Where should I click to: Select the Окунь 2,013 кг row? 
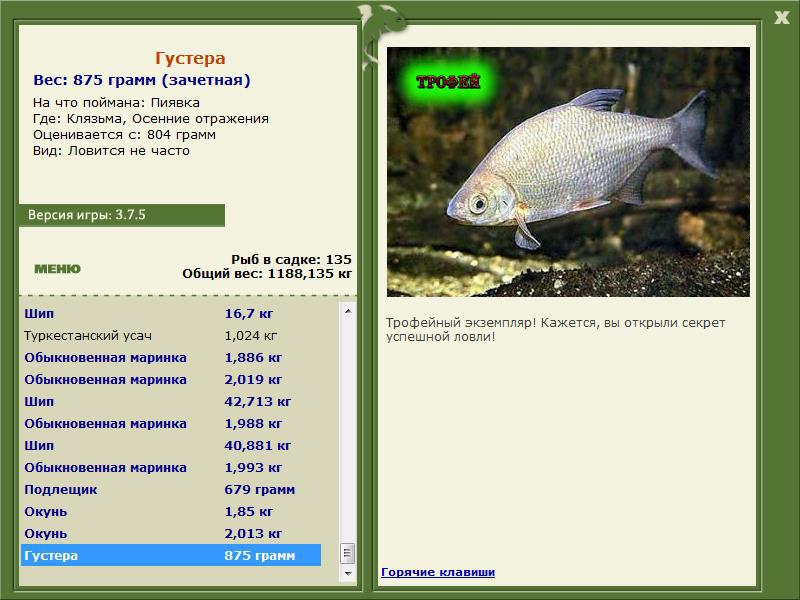[x=171, y=533]
